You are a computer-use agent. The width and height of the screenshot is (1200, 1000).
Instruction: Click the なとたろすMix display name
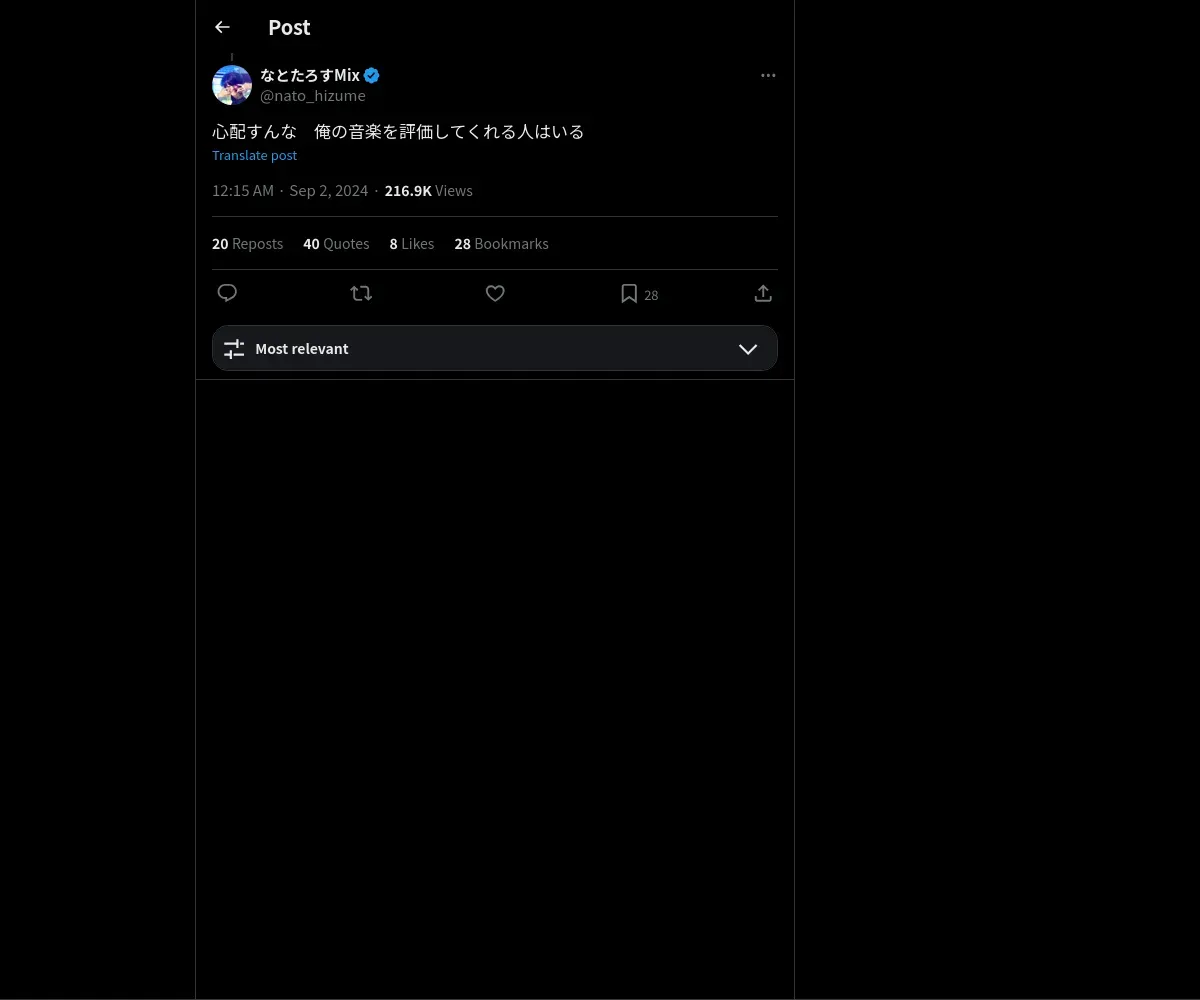click(310, 76)
